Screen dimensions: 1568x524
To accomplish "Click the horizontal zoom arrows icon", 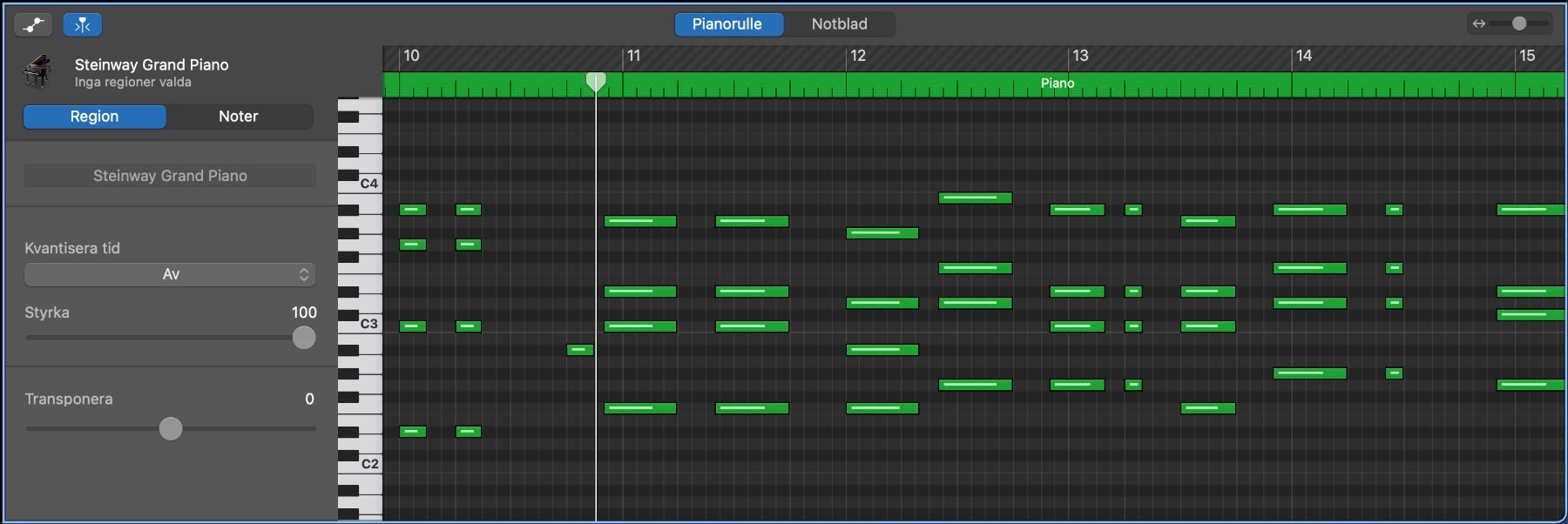I will click(x=1478, y=24).
